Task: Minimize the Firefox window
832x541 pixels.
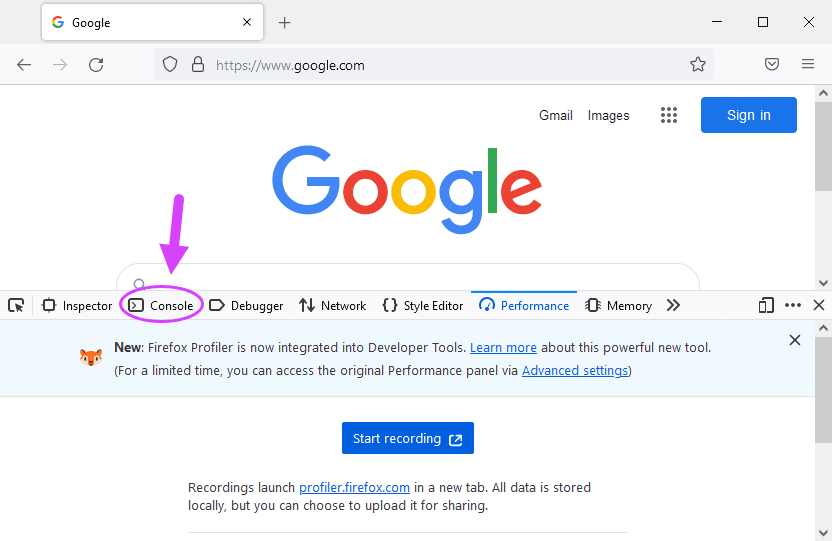Action: 717,22
